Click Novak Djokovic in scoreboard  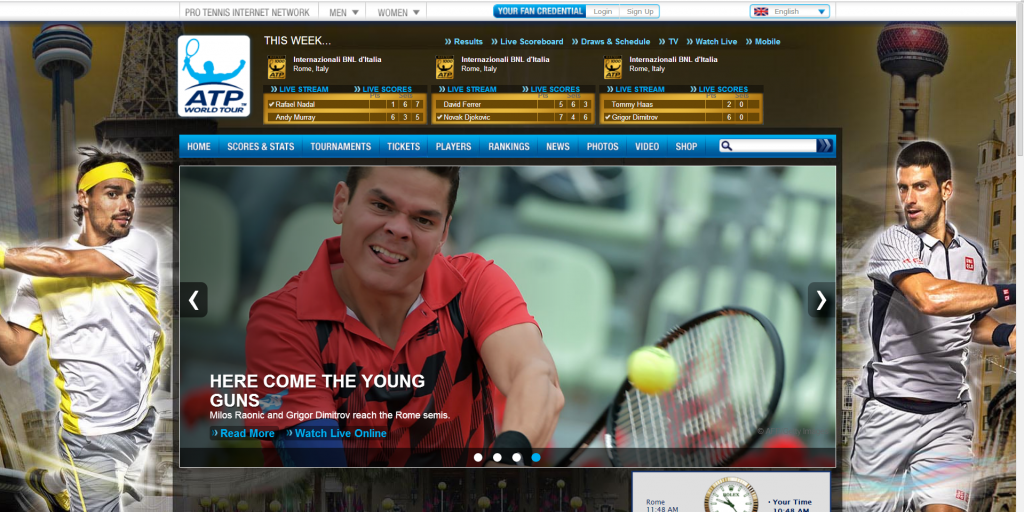466,117
